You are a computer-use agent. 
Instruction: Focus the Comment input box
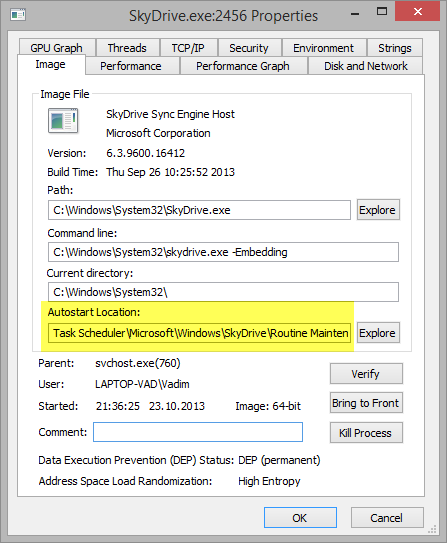(198, 432)
